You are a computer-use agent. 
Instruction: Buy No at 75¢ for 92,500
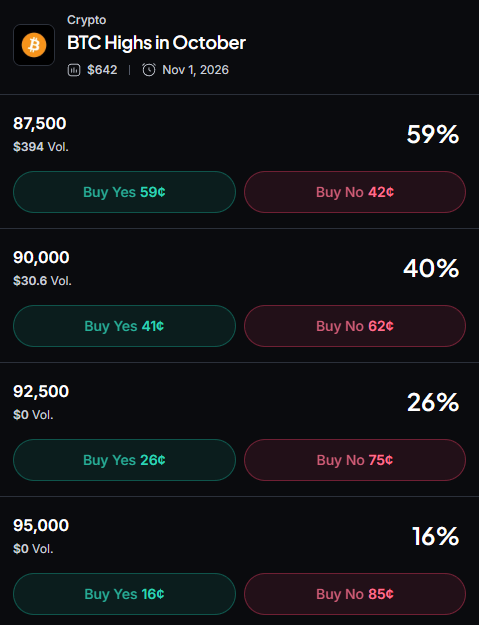tap(355, 460)
